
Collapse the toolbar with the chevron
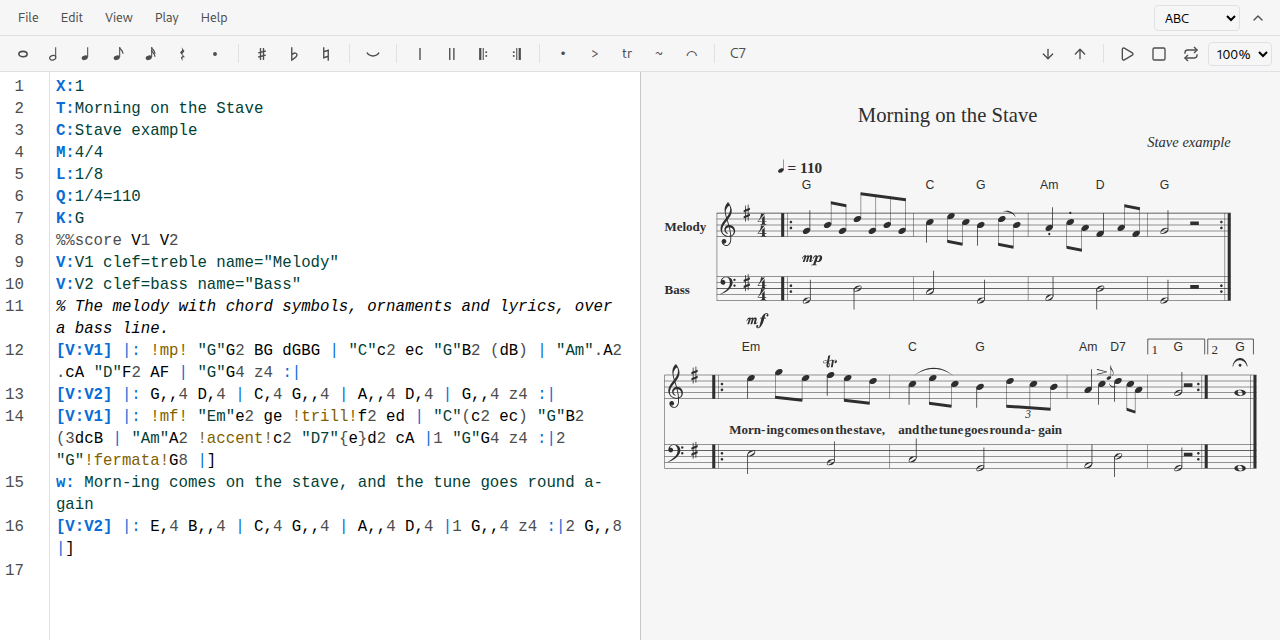coord(1258,18)
